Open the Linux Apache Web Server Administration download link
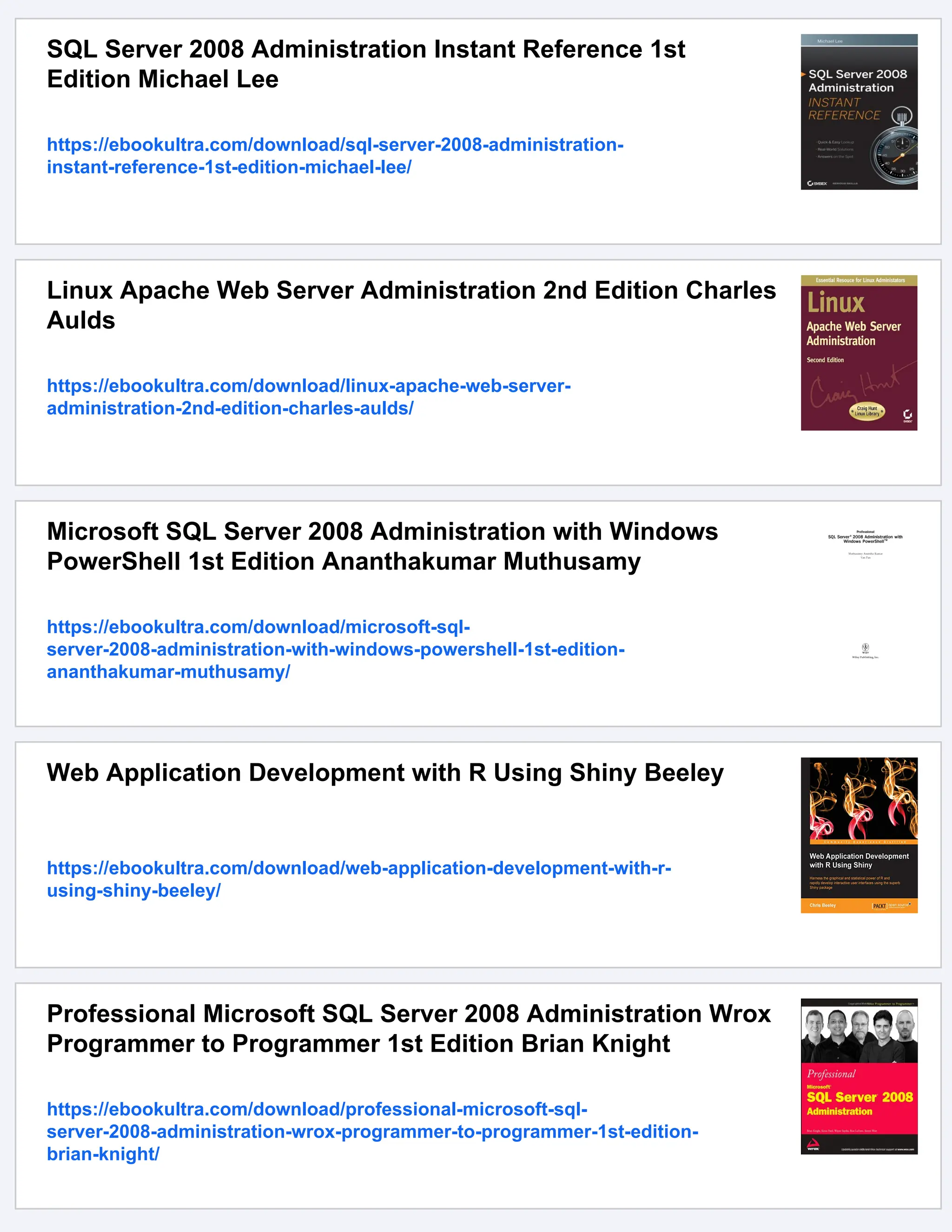Image resolution: width=952 pixels, height=1232 pixels. point(309,397)
